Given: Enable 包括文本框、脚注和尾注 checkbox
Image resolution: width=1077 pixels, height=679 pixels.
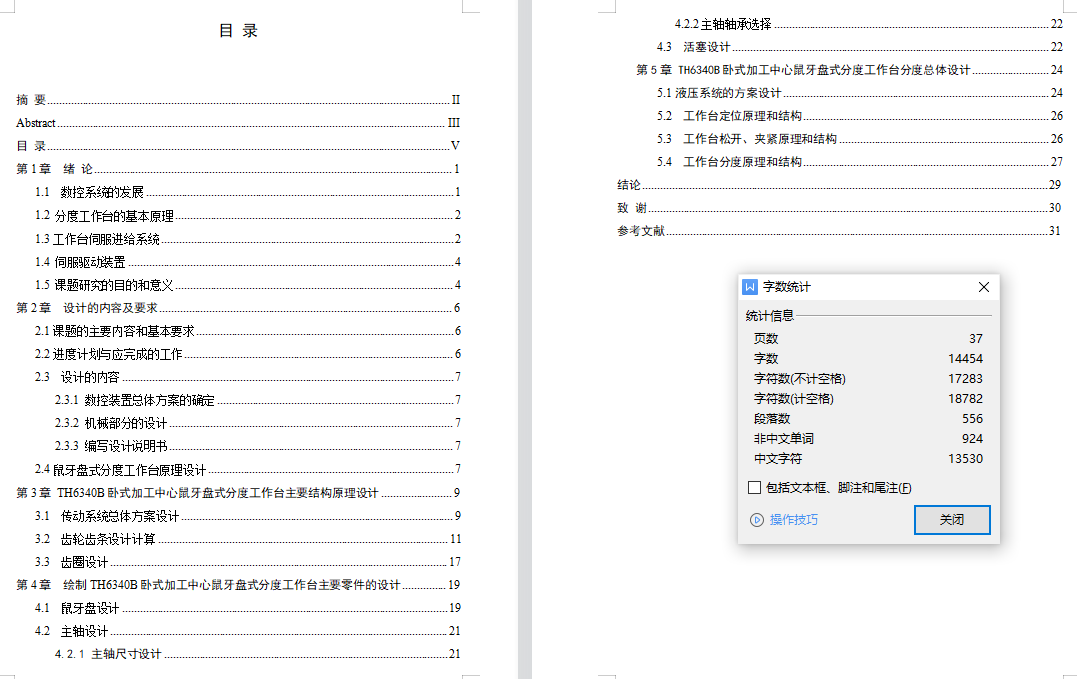Looking at the screenshot, I should tap(755, 488).
